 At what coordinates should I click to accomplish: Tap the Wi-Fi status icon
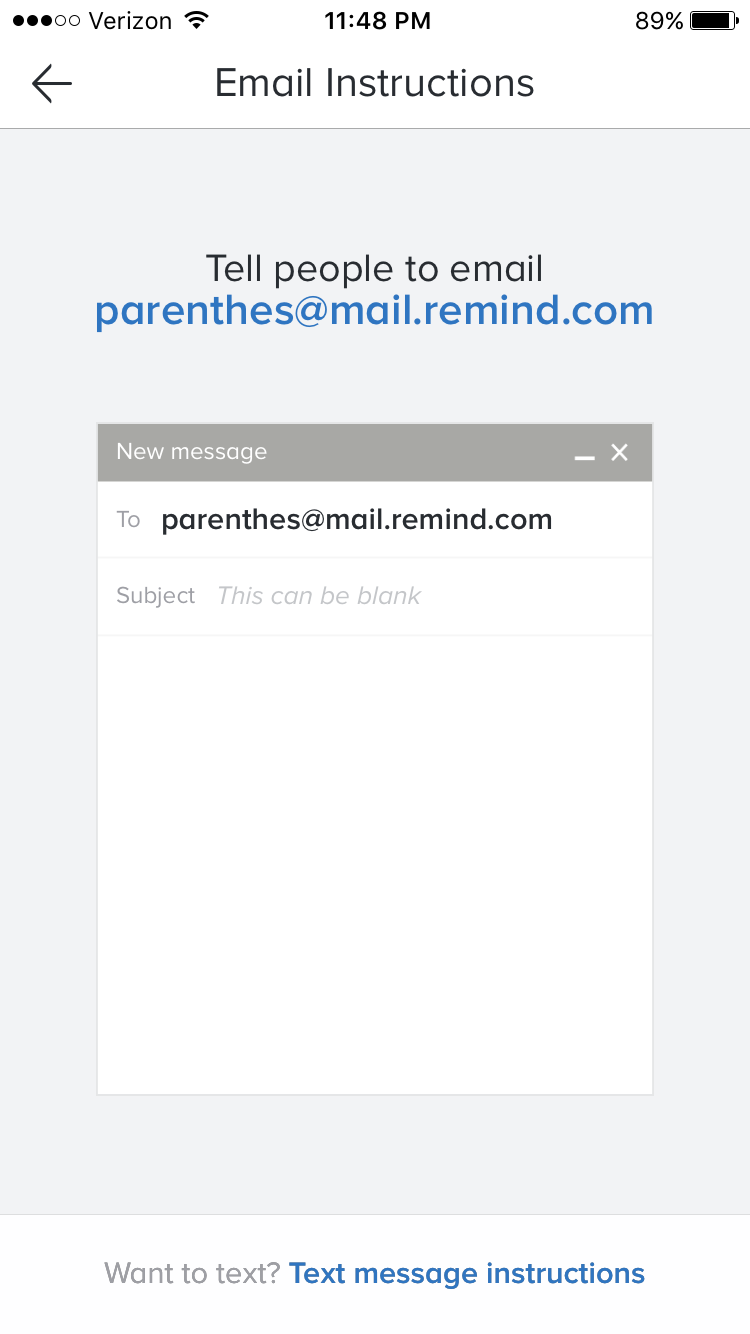pos(197,21)
